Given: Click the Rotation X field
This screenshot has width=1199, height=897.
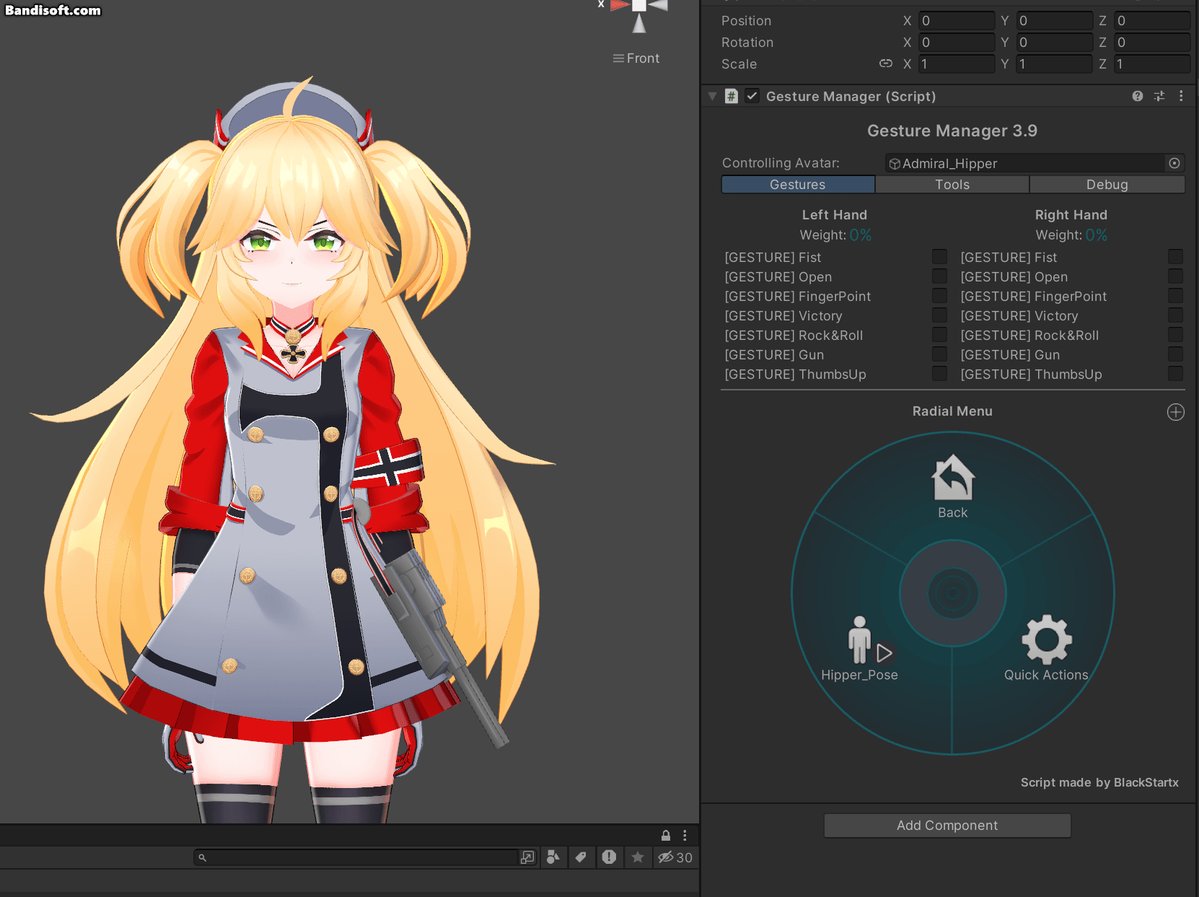Looking at the screenshot, I should 956,42.
